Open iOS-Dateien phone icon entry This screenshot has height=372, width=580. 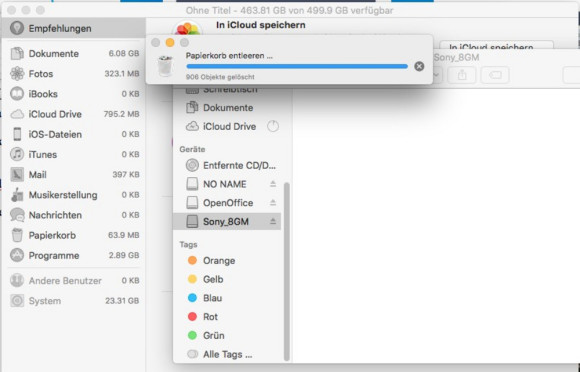coord(17,134)
